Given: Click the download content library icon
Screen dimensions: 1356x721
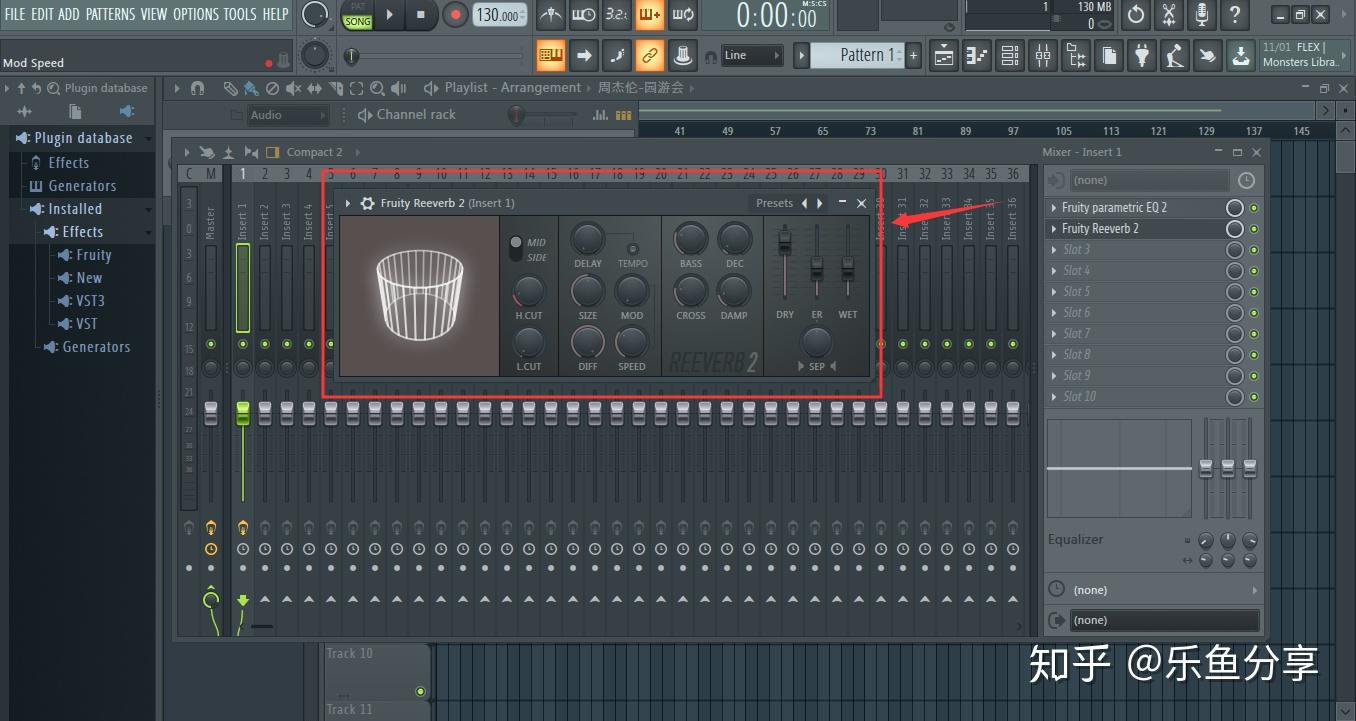Looking at the screenshot, I should pyautogui.click(x=1240, y=56).
